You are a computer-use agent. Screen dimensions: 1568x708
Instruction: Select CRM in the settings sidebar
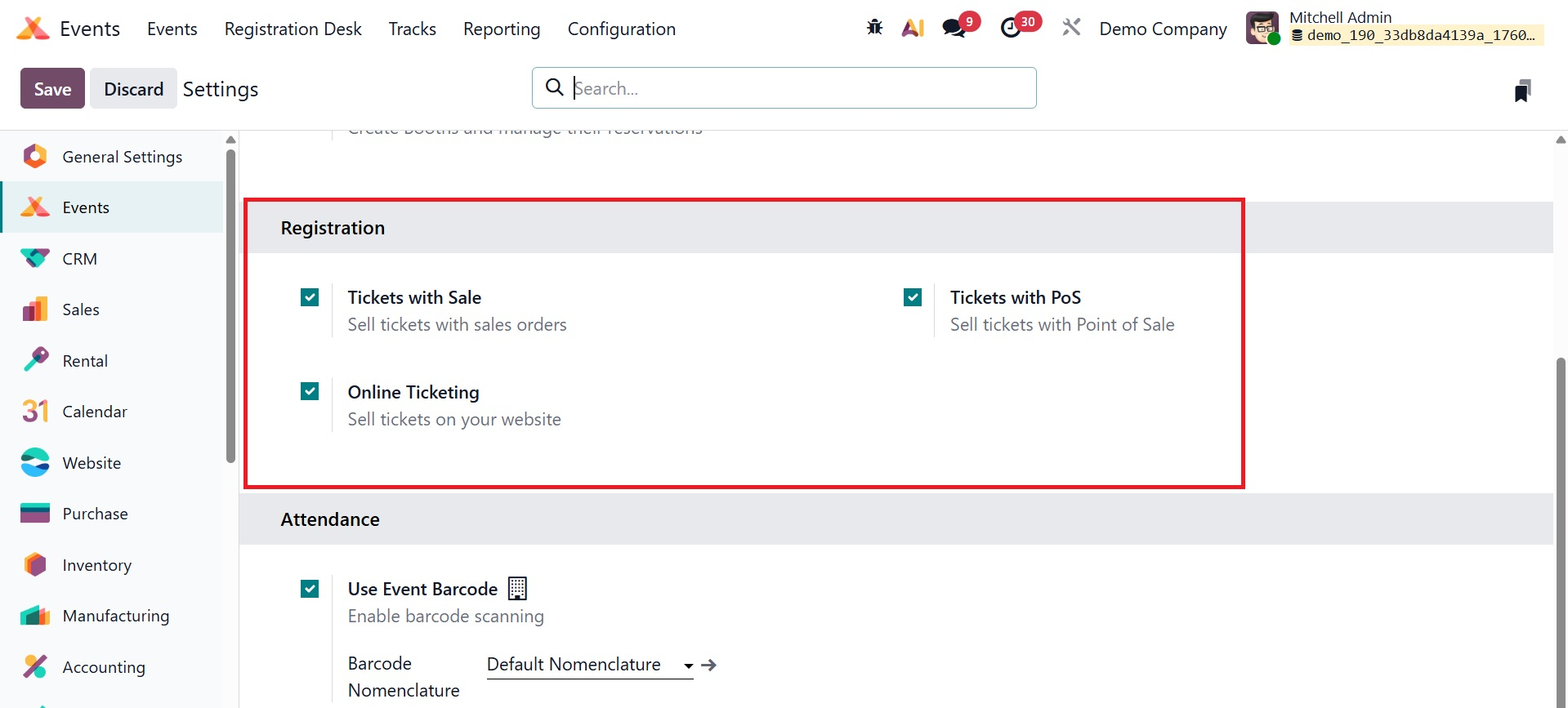point(80,259)
